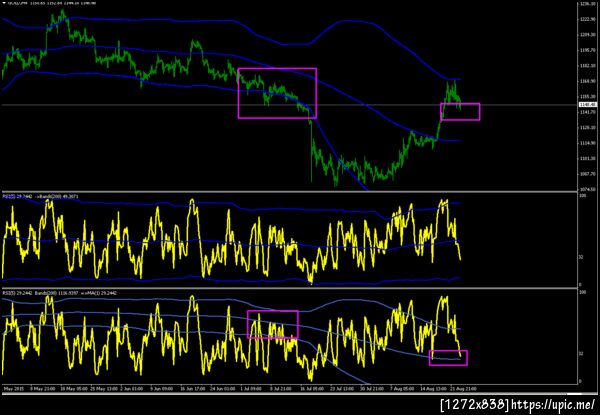Click the 30 Jul 21:00 time label

pos(372,388)
